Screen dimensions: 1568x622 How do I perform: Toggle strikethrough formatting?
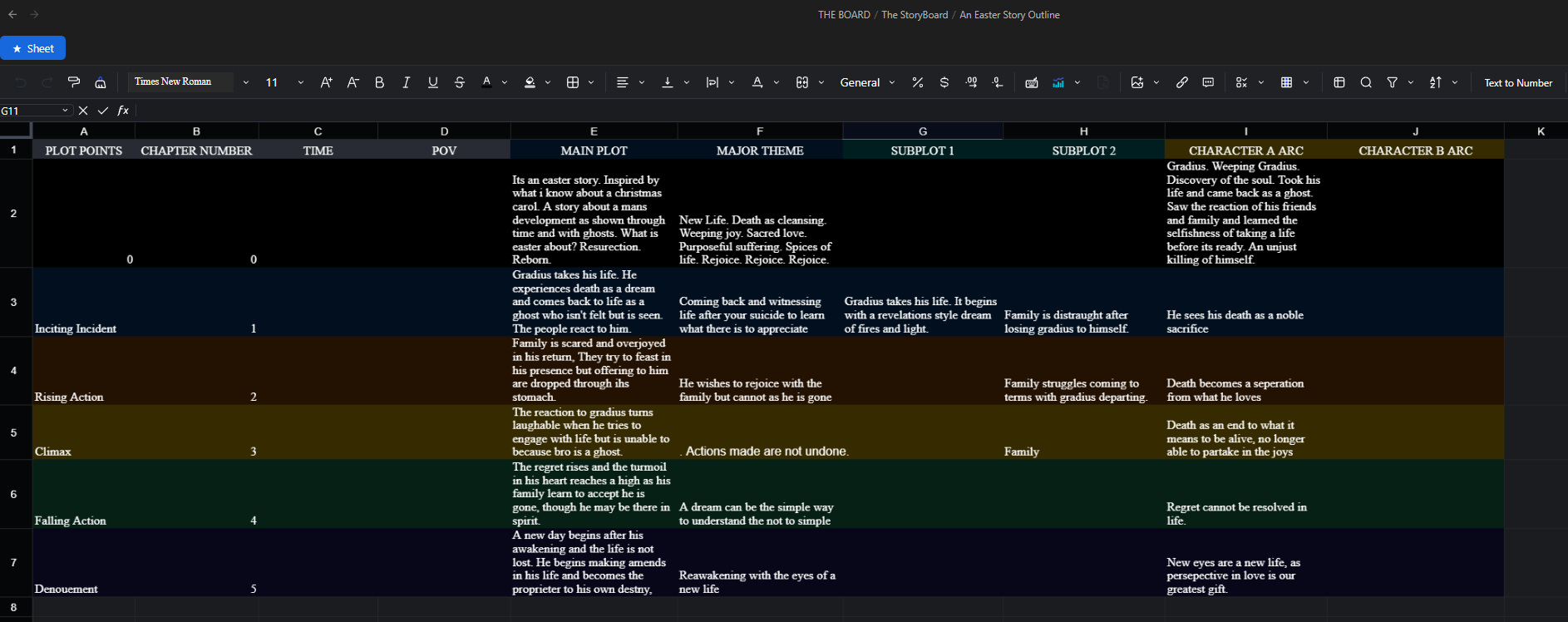[x=459, y=82]
